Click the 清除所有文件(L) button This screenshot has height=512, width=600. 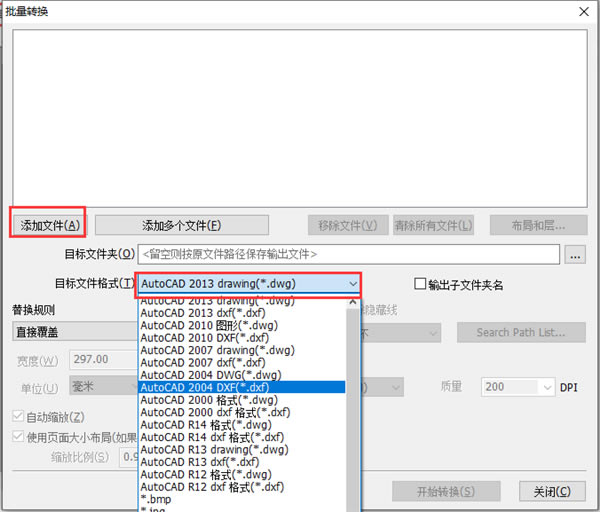pos(434,225)
